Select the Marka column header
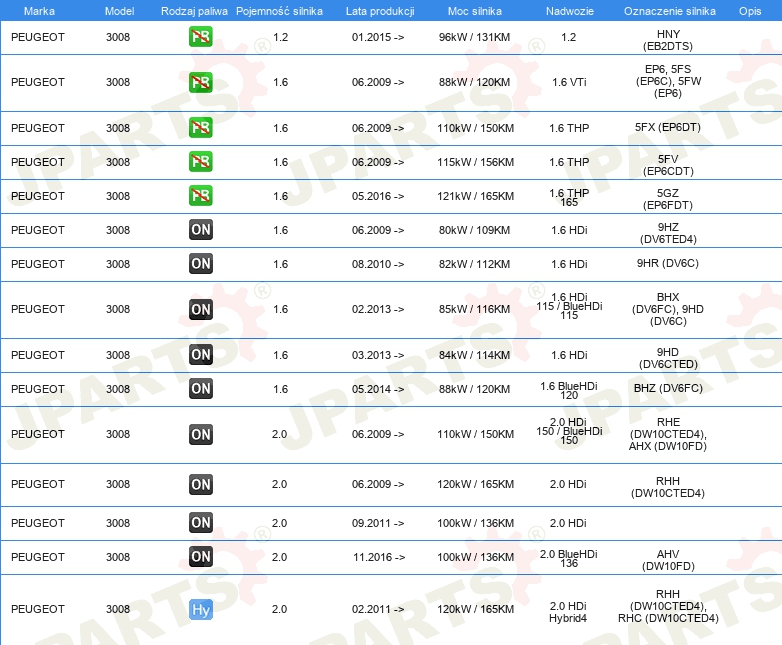Image resolution: width=782 pixels, height=645 pixels. [39, 11]
